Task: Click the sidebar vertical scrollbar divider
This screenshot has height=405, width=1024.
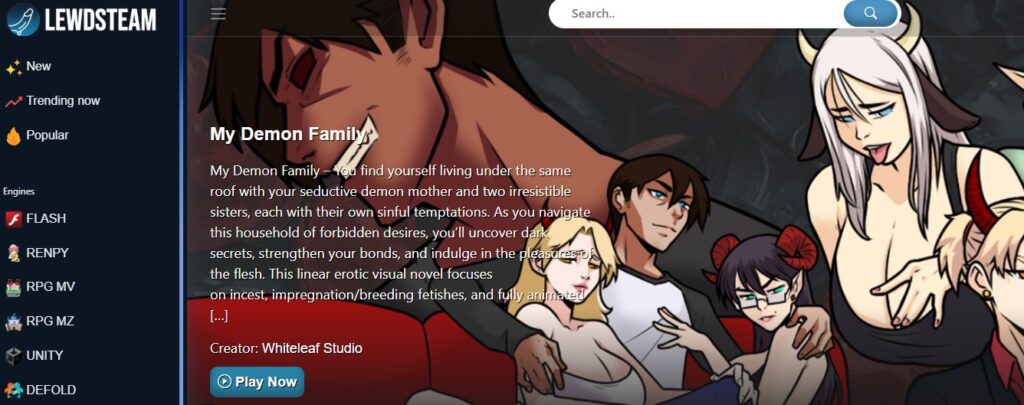Action: 182,202
